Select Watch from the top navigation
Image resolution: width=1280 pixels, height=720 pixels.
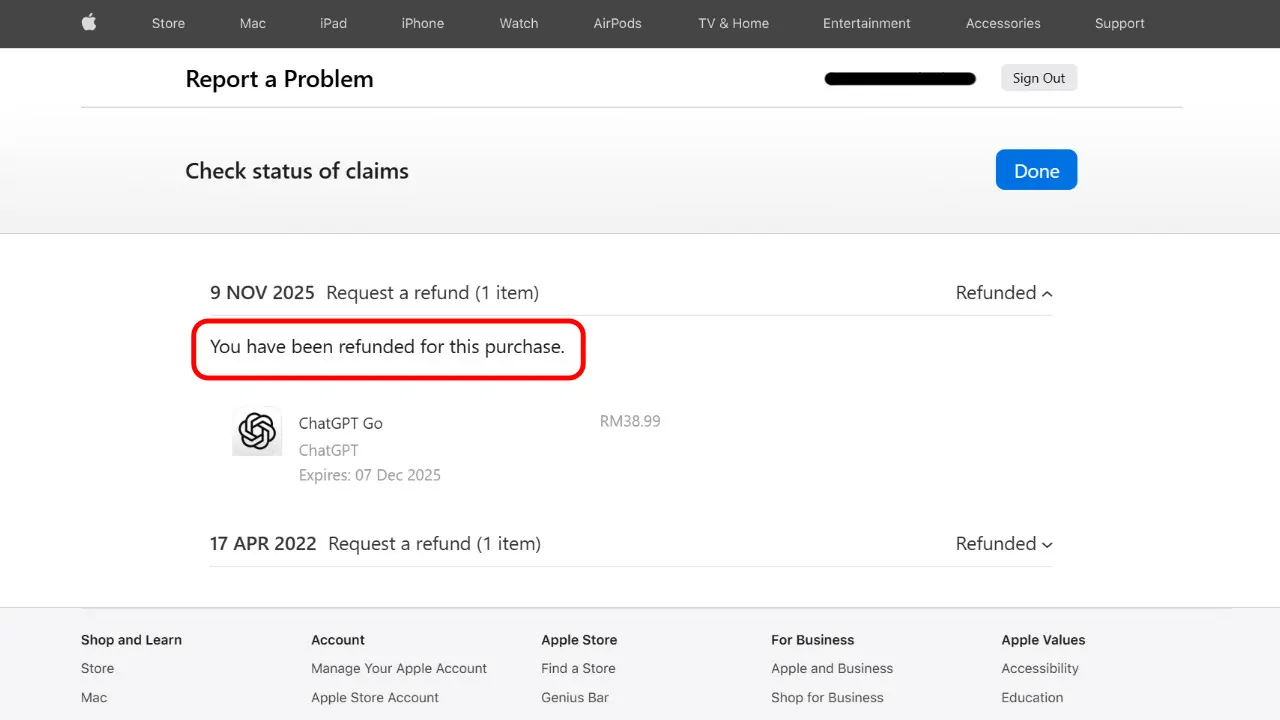518,23
